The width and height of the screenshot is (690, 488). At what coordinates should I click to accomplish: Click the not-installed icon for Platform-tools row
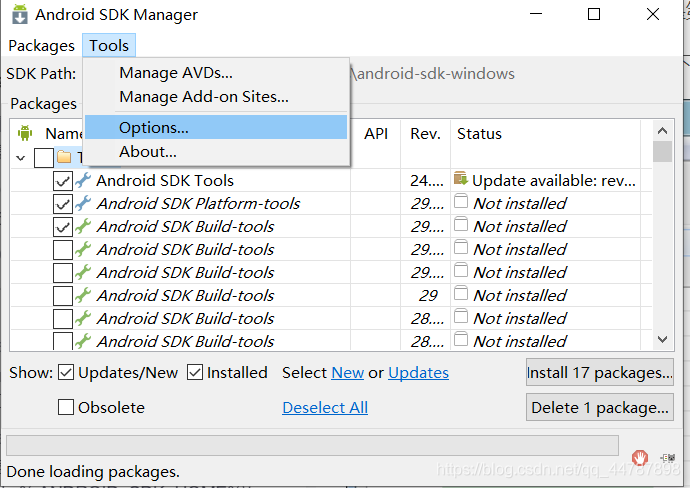tap(461, 201)
